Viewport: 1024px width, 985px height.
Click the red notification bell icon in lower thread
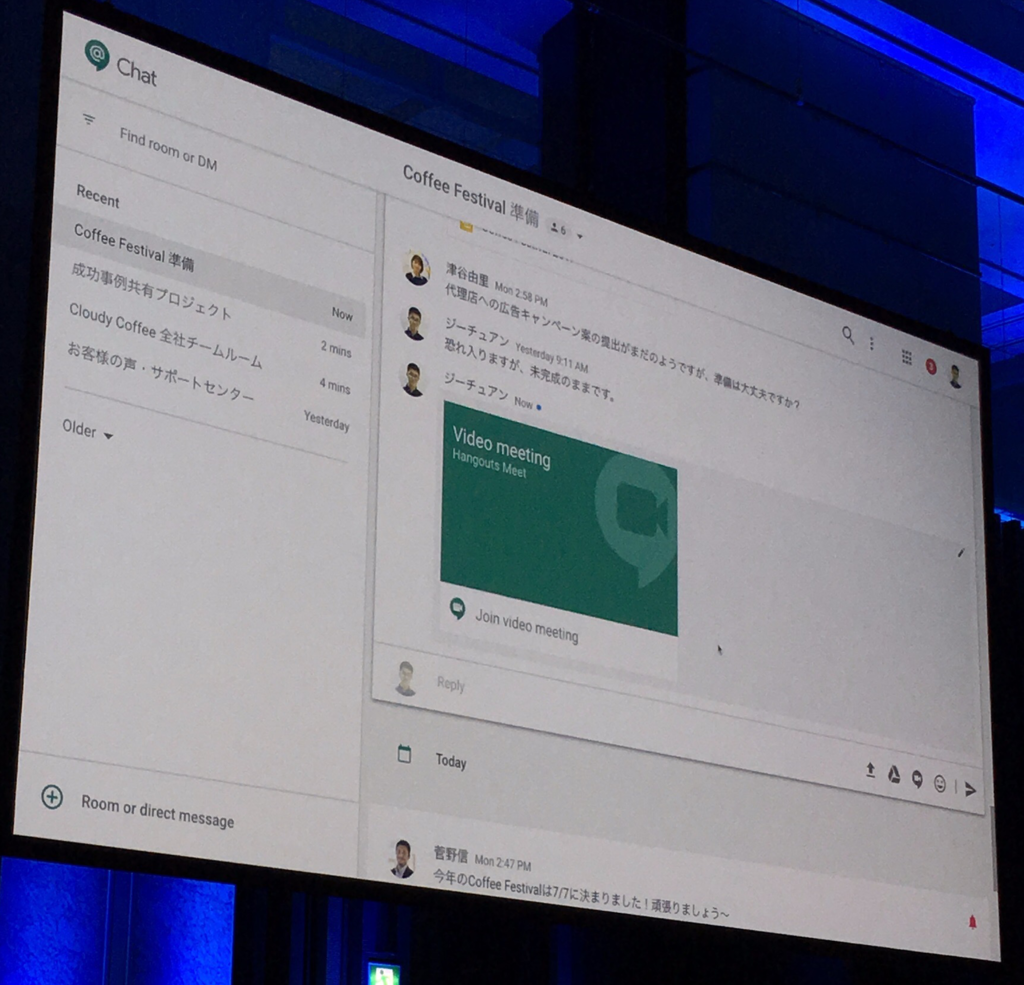tap(972, 922)
